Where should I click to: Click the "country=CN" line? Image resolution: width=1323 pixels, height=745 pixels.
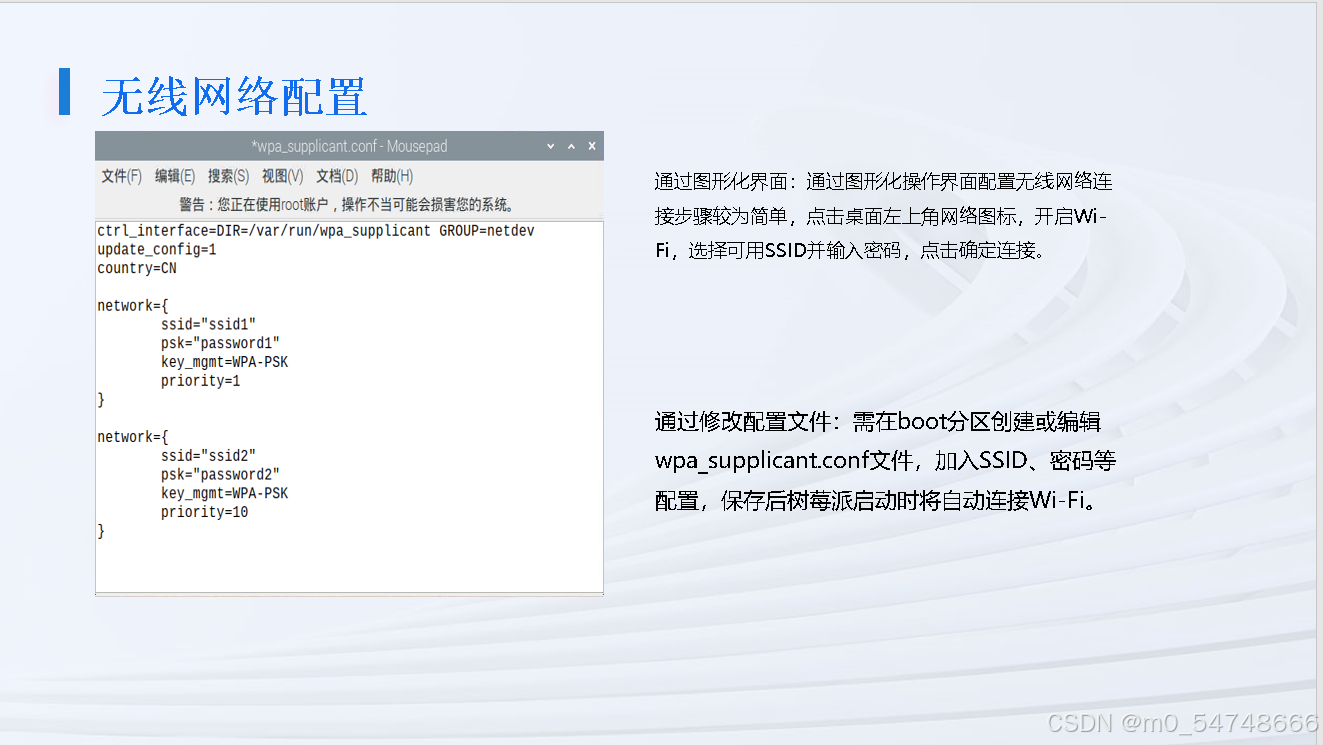(137, 268)
